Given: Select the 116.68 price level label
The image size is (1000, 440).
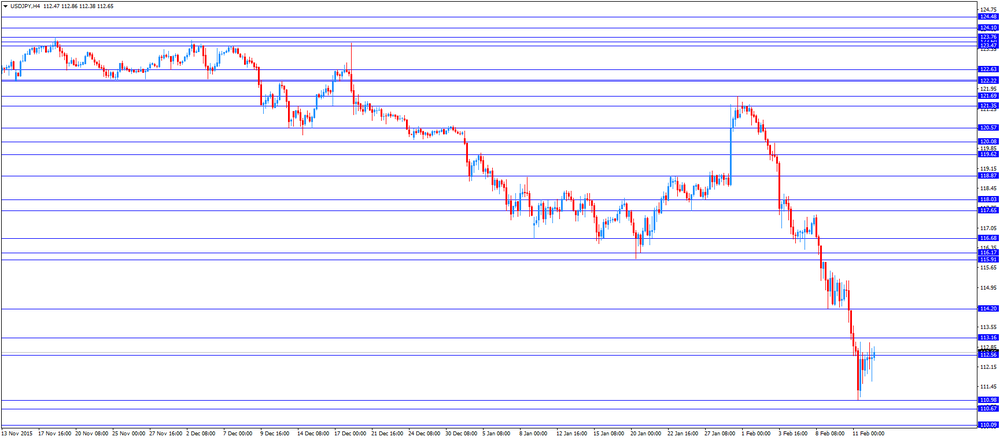Looking at the screenshot, I should tap(988, 238).
